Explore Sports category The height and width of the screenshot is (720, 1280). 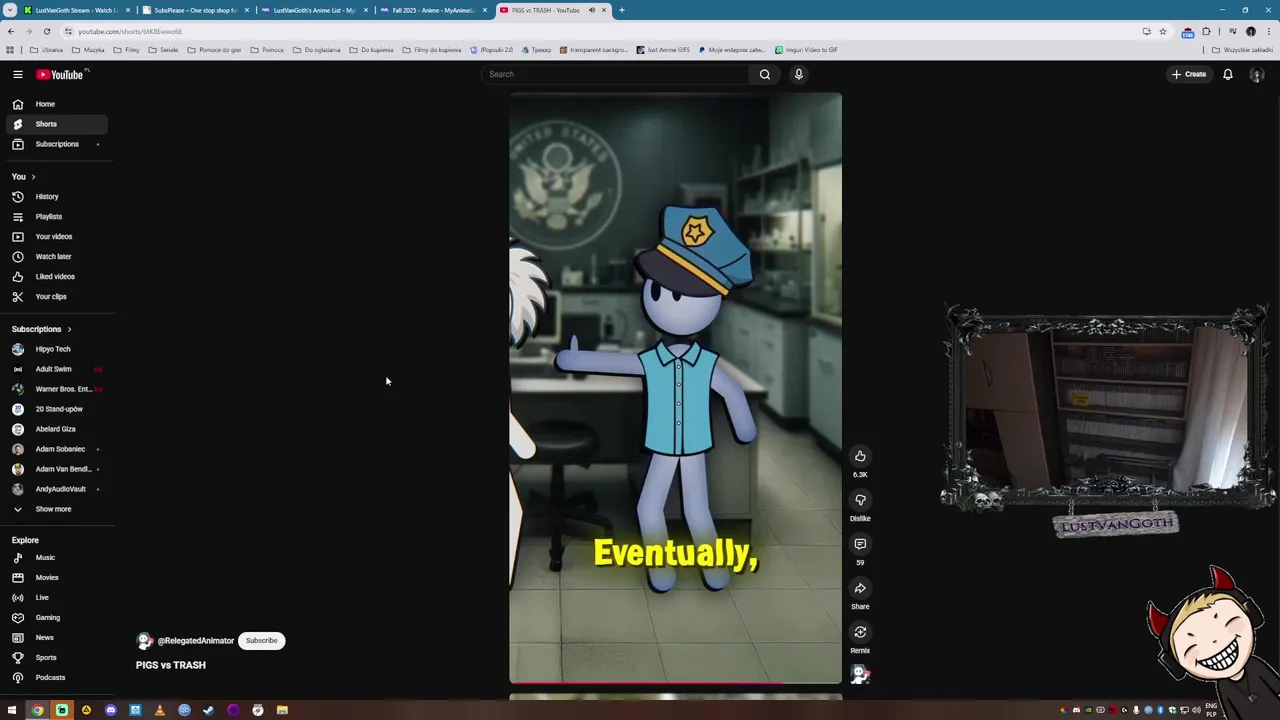point(57,658)
